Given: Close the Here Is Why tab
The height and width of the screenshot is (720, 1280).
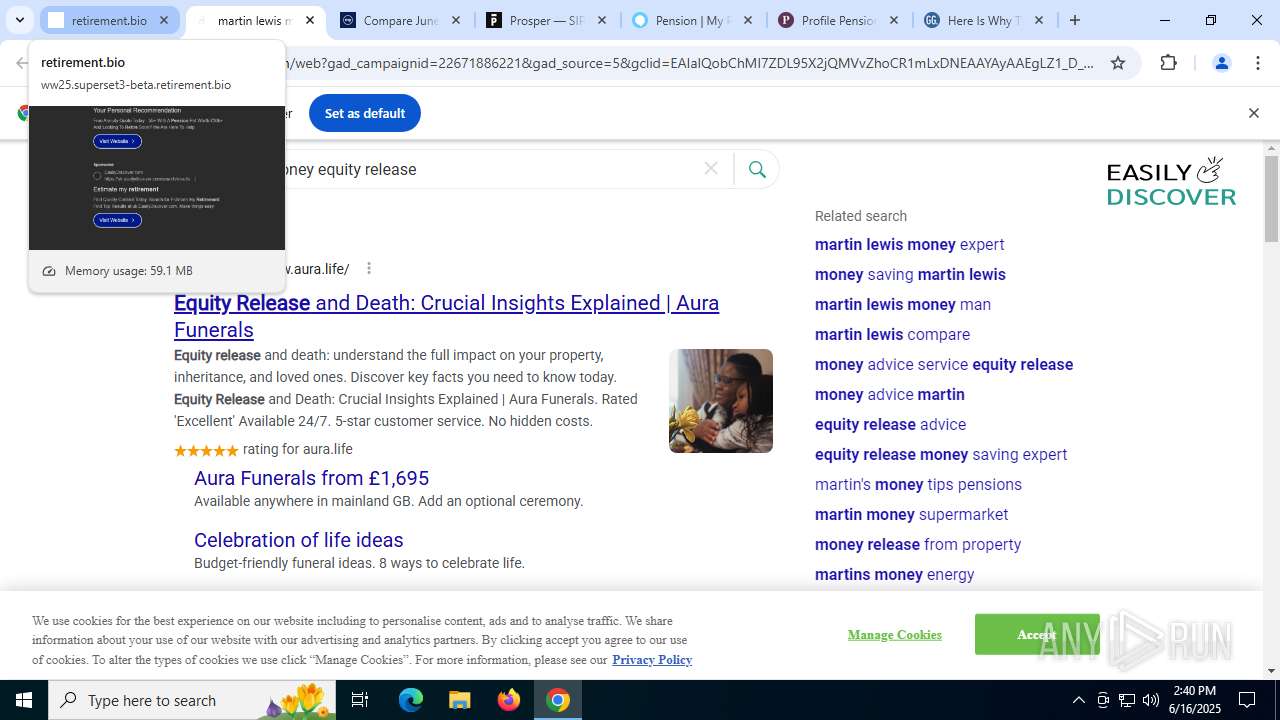Looking at the screenshot, I should pyautogui.click(x=1039, y=20).
